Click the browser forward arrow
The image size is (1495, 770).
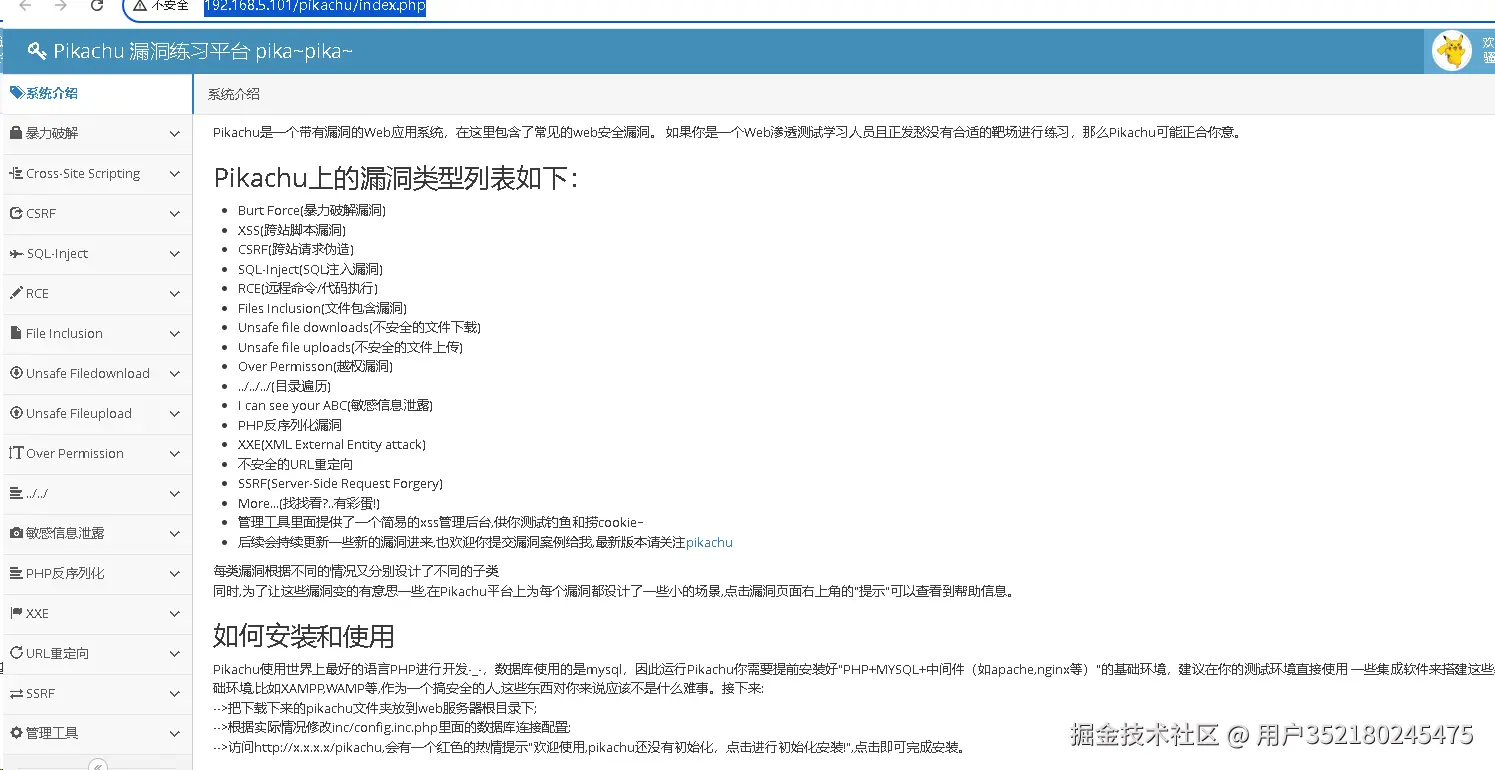[61, 6]
